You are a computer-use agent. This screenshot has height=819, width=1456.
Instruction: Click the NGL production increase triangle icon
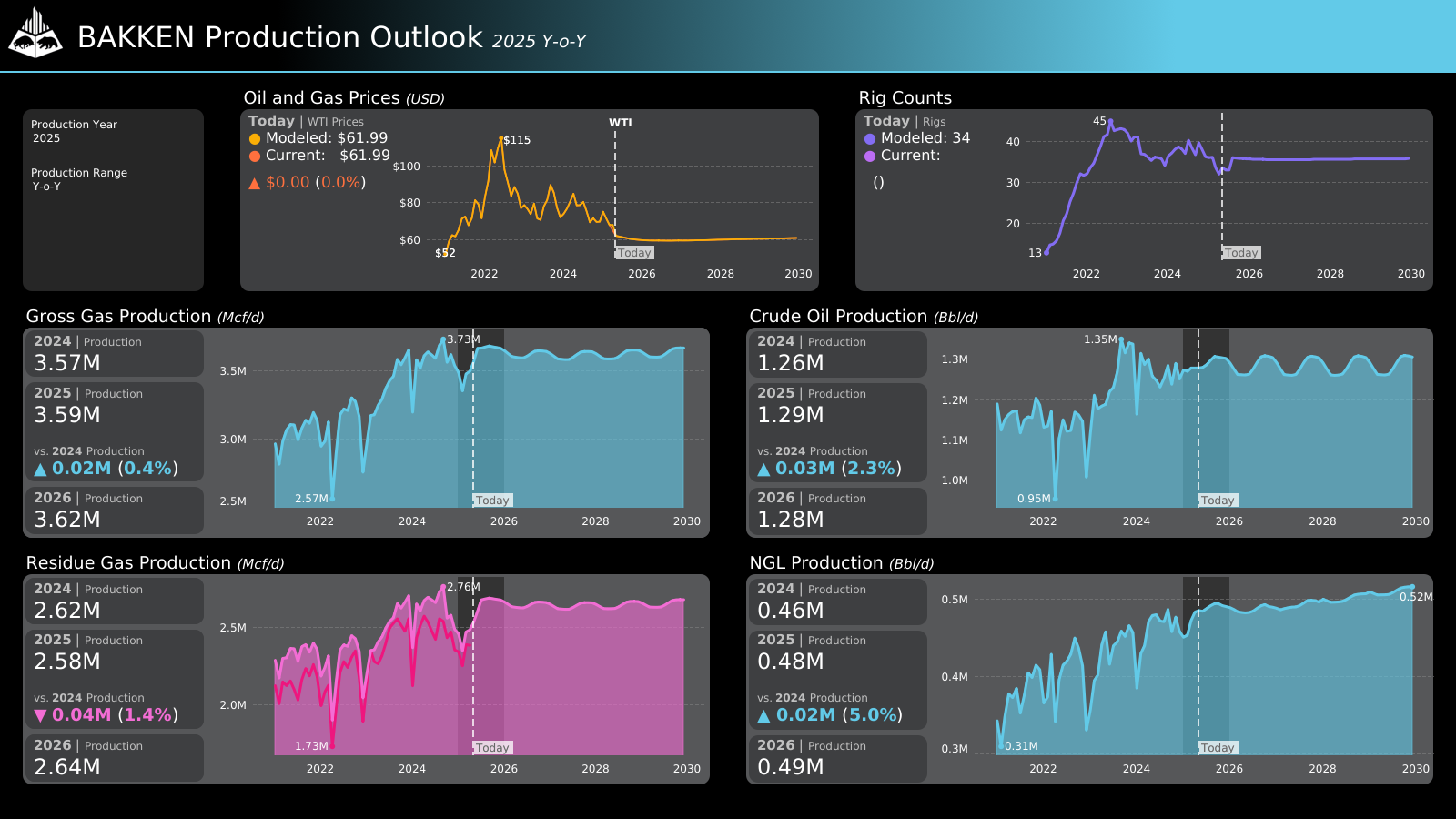[763, 716]
